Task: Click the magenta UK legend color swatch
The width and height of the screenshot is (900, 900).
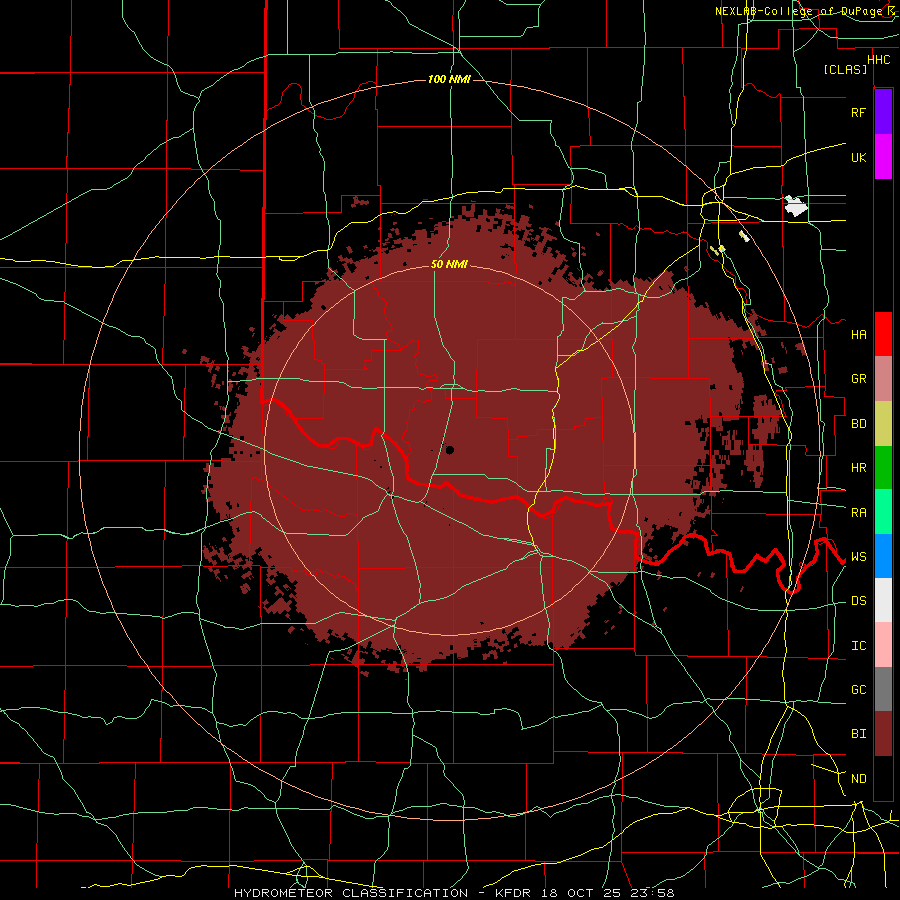Action: [883, 157]
